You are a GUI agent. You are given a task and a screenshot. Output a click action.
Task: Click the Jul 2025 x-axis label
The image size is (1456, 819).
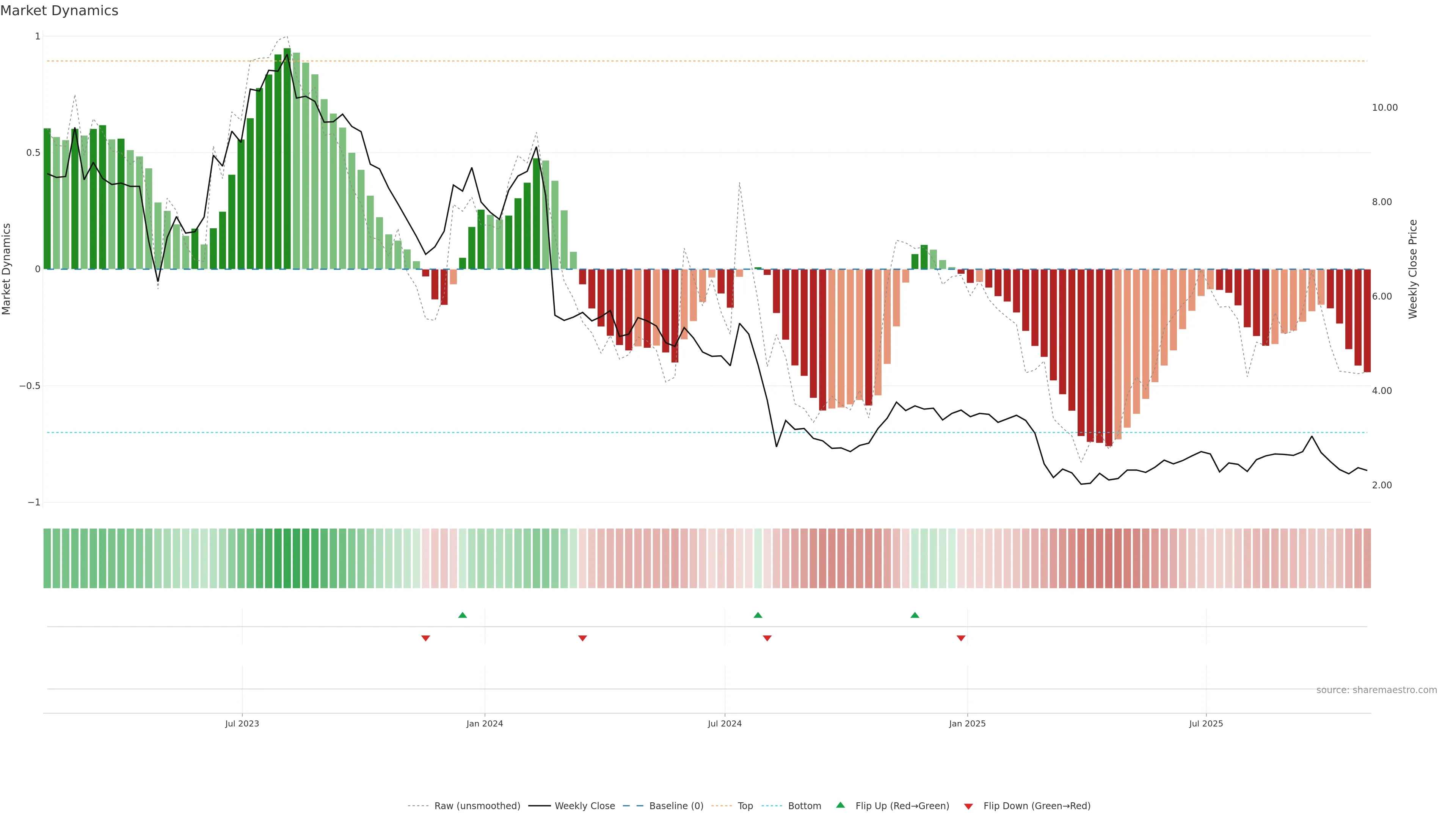pyautogui.click(x=1206, y=723)
